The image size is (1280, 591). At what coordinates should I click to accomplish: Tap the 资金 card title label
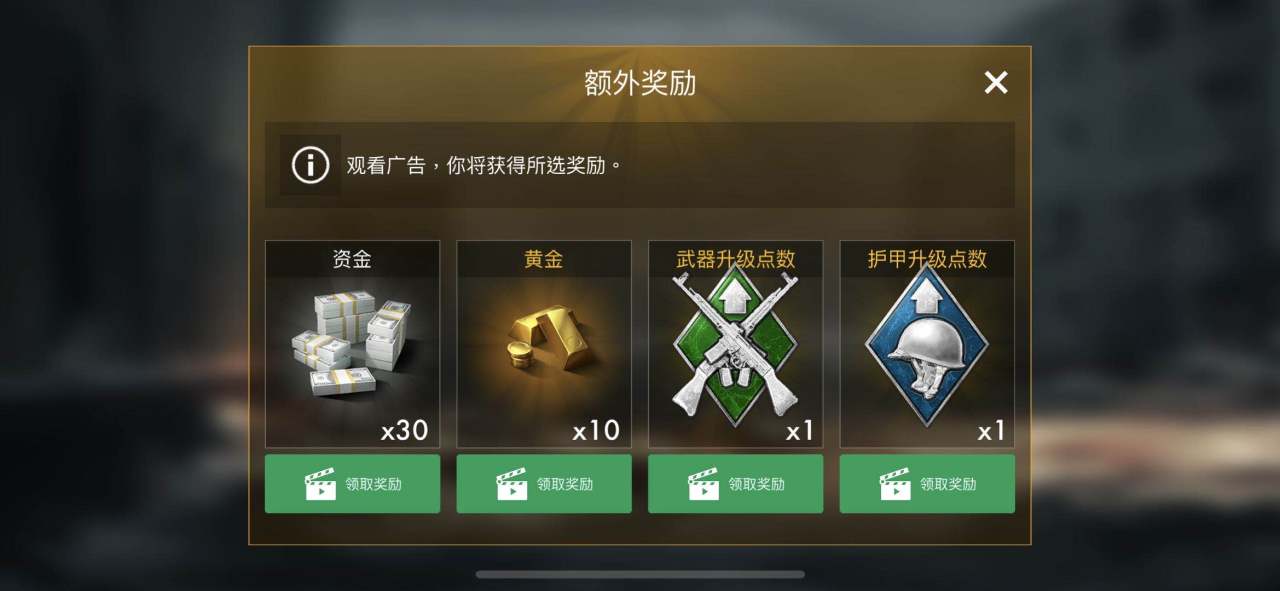click(x=352, y=259)
